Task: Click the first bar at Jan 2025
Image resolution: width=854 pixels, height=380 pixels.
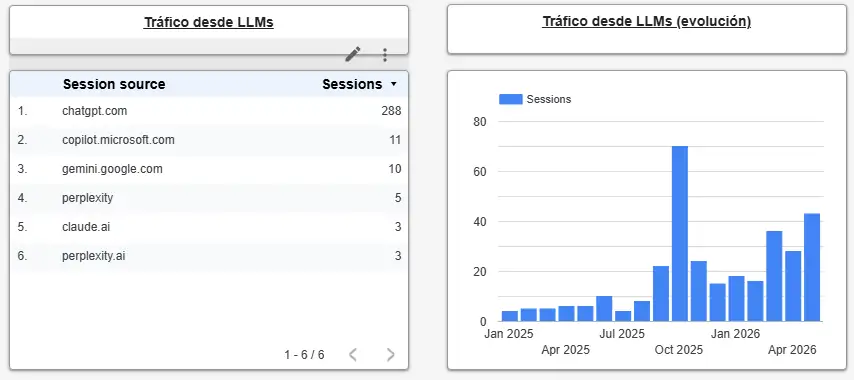Action: (x=510, y=316)
